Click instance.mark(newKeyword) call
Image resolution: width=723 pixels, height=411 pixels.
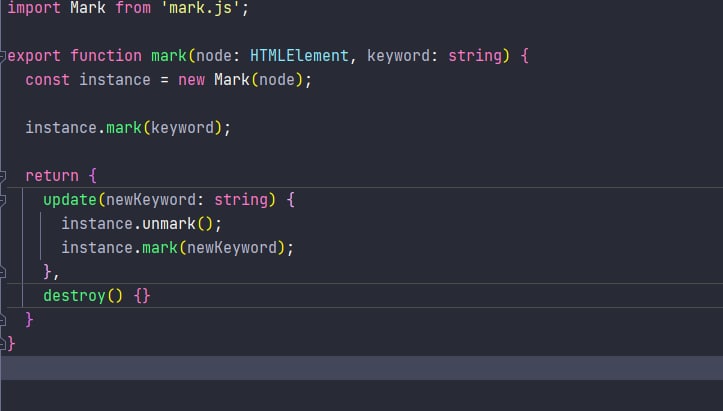click(x=173, y=248)
